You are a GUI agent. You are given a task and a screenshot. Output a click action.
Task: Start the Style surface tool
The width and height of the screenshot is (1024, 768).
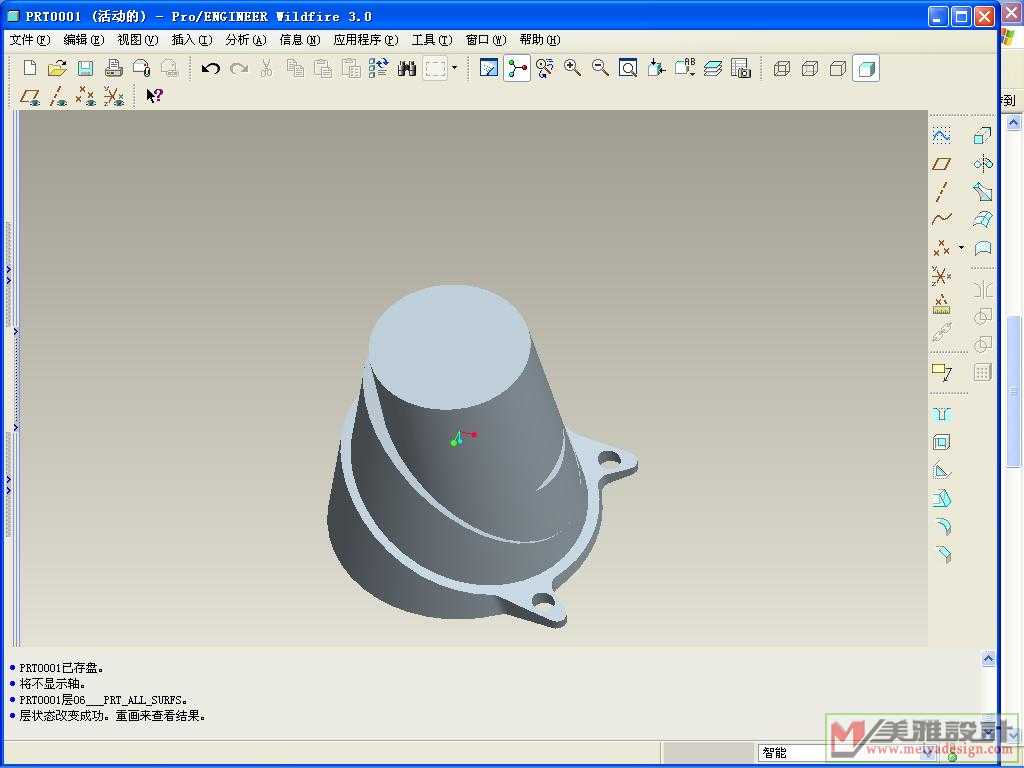click(x=982, y=248)
